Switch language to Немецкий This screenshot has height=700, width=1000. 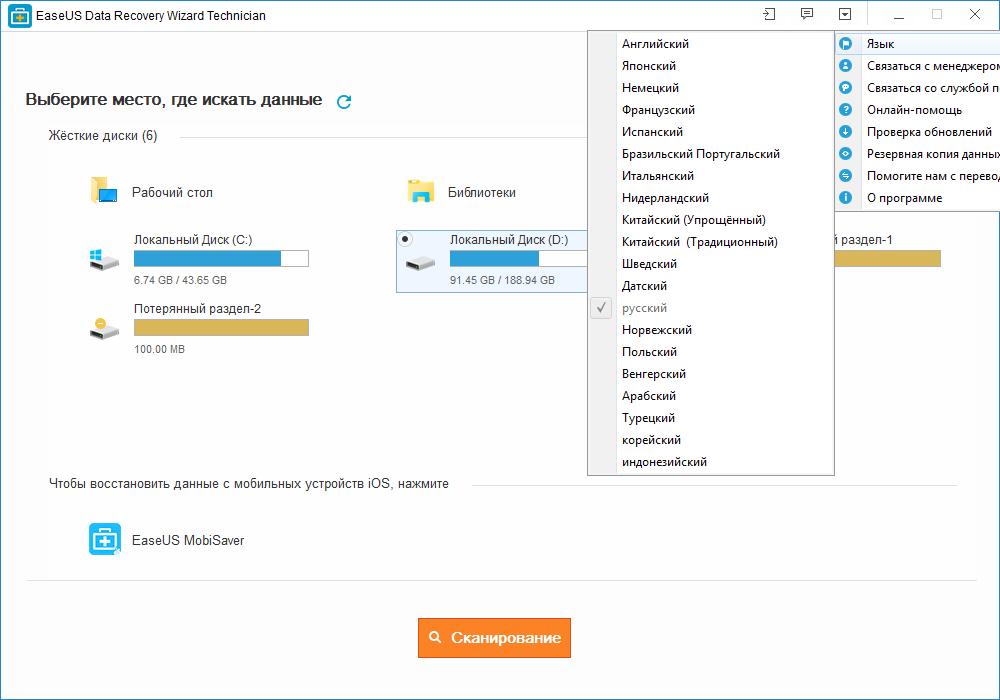tap(710, 88)
